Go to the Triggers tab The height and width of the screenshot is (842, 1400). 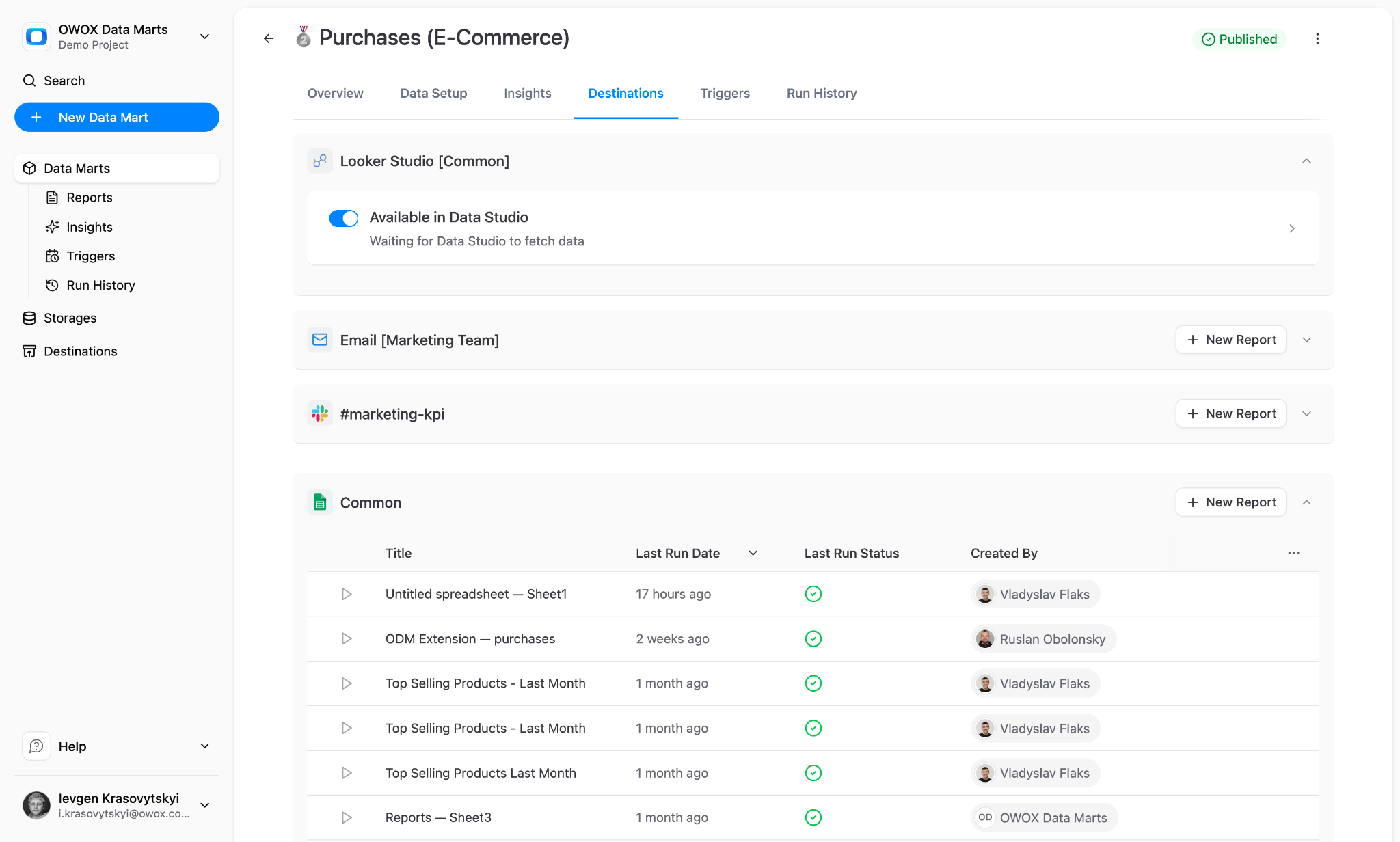coord(725,94)
